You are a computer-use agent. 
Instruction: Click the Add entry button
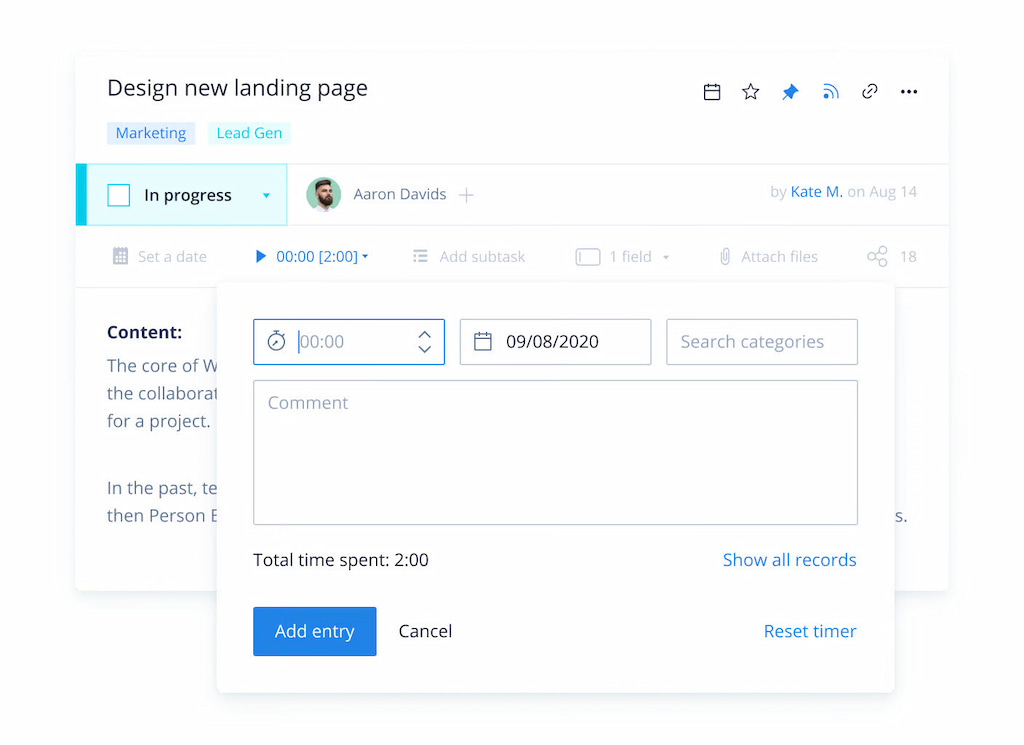point(314,631)
